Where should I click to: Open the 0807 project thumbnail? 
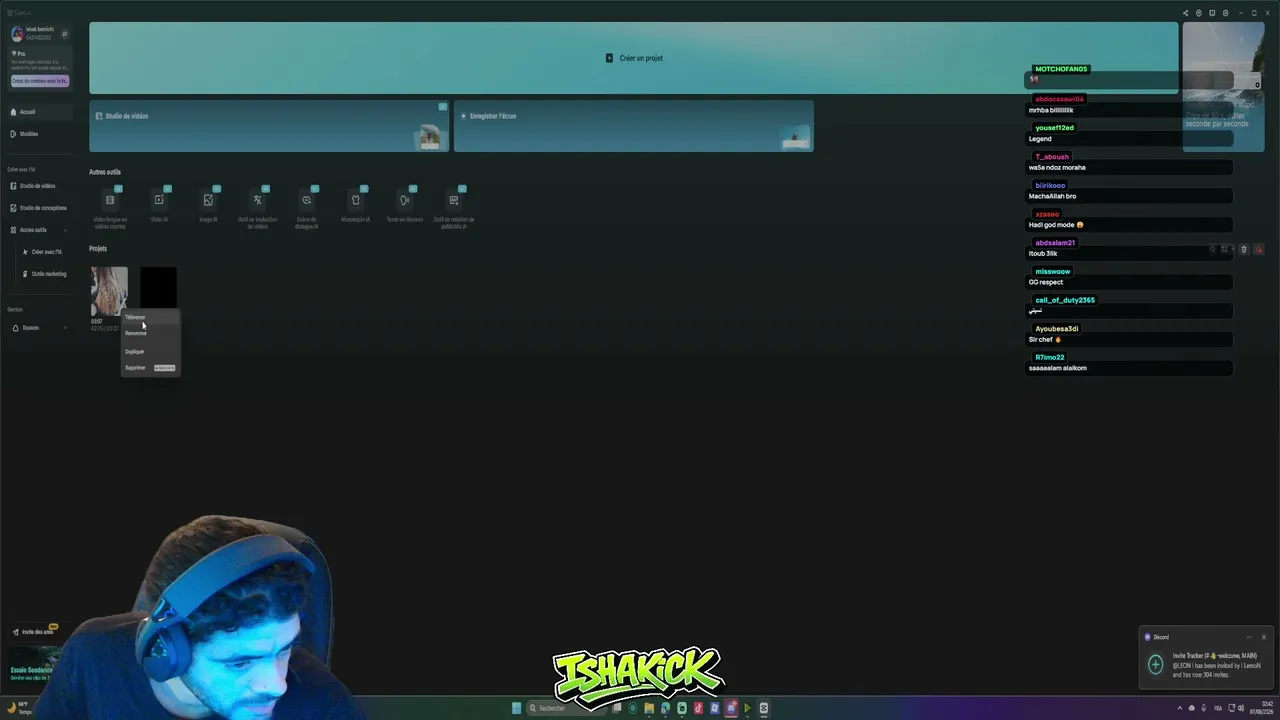109,291
